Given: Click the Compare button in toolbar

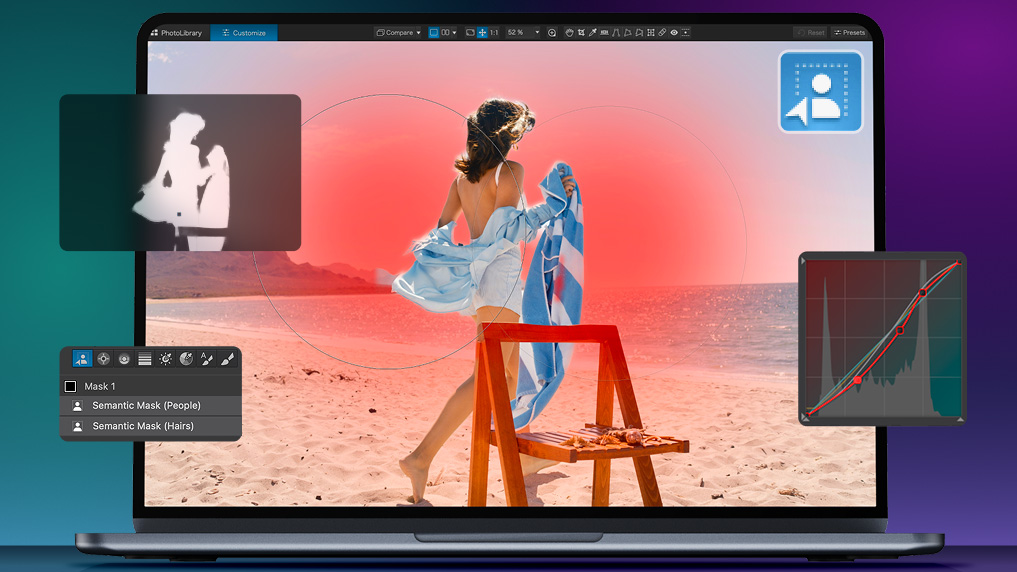Looking at the screenshot, I should click(x=395, y=32).
